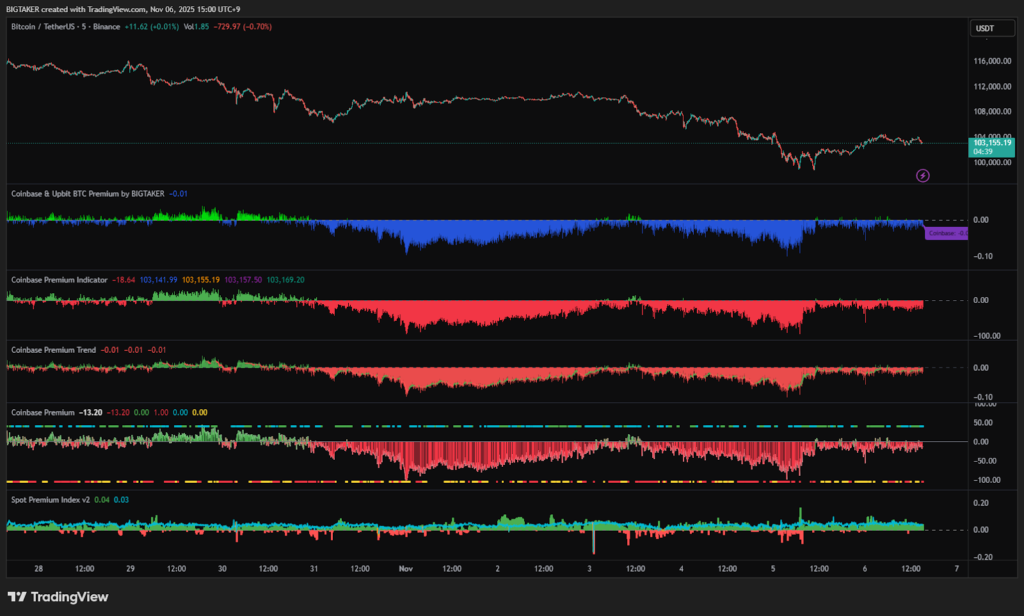Click the purple 103,157.50 indicator value
Image resolution: width=1024 pixels, height=616 pixels.
coord(243,280)
